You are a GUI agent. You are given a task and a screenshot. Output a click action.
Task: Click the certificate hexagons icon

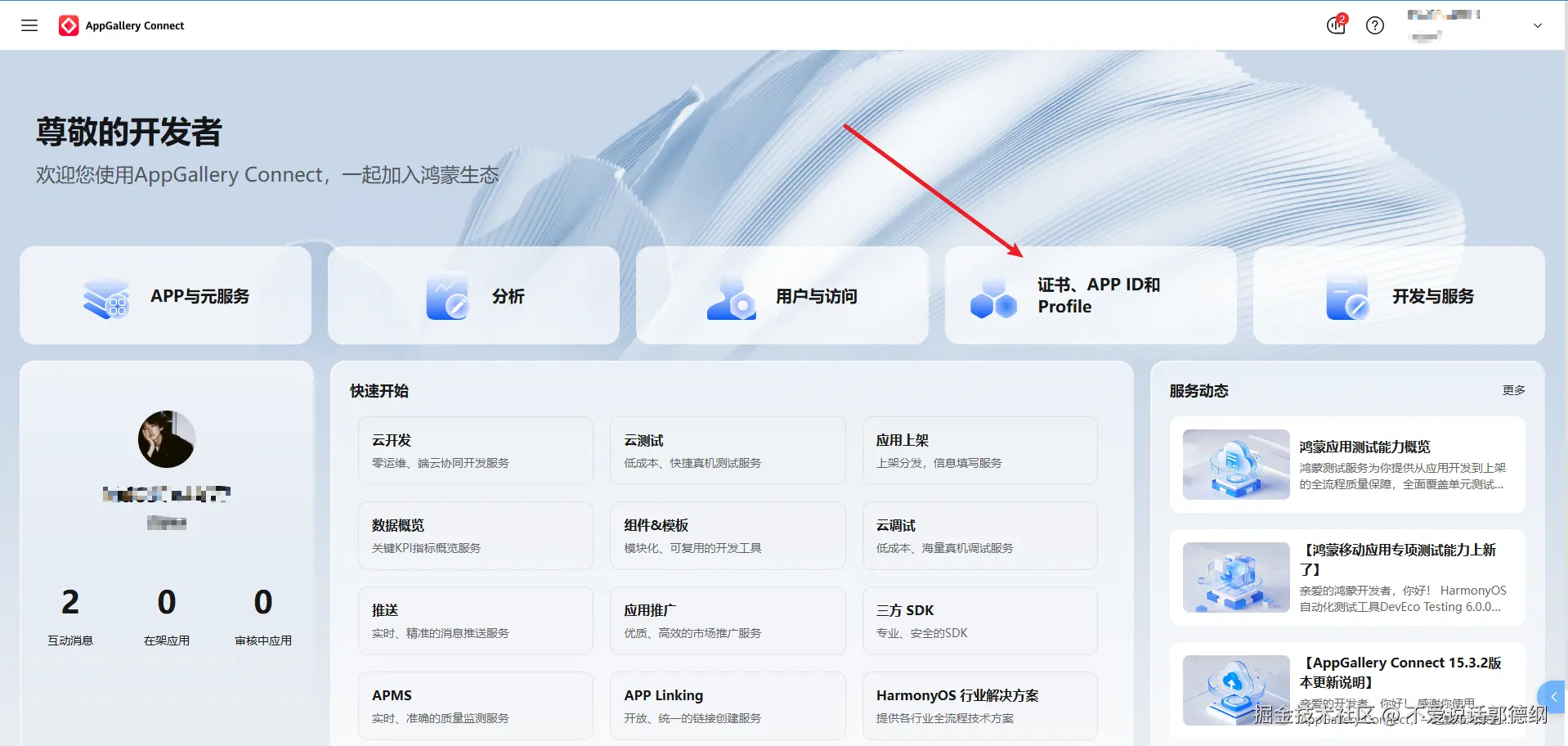click(x=993, y=298)
